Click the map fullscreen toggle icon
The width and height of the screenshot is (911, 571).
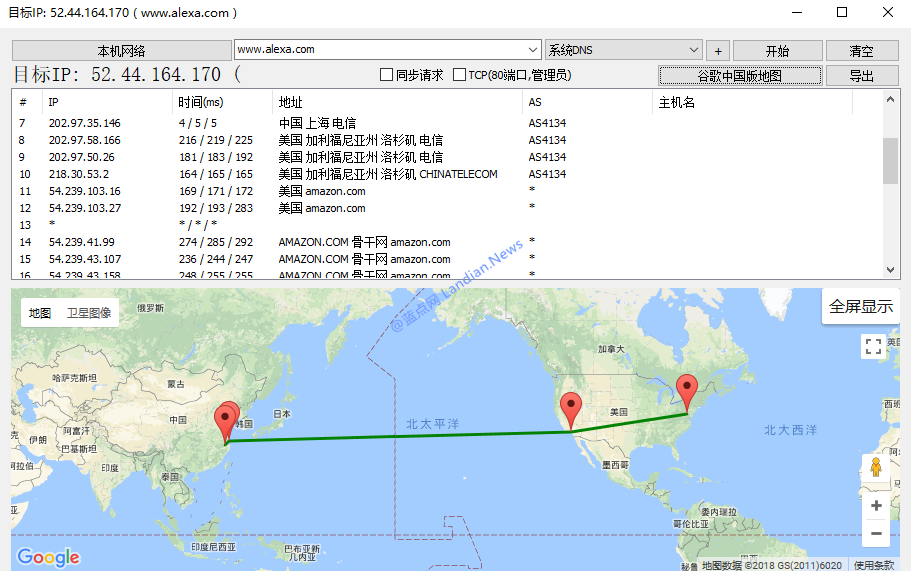pyautogui.click(x=873, y=346)
